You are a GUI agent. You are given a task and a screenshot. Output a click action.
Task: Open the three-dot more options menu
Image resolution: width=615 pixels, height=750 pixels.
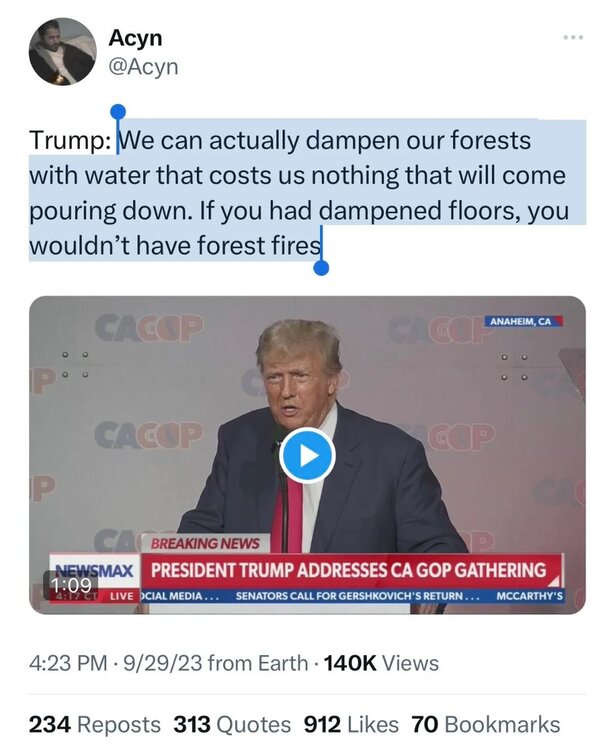[573, 38]
